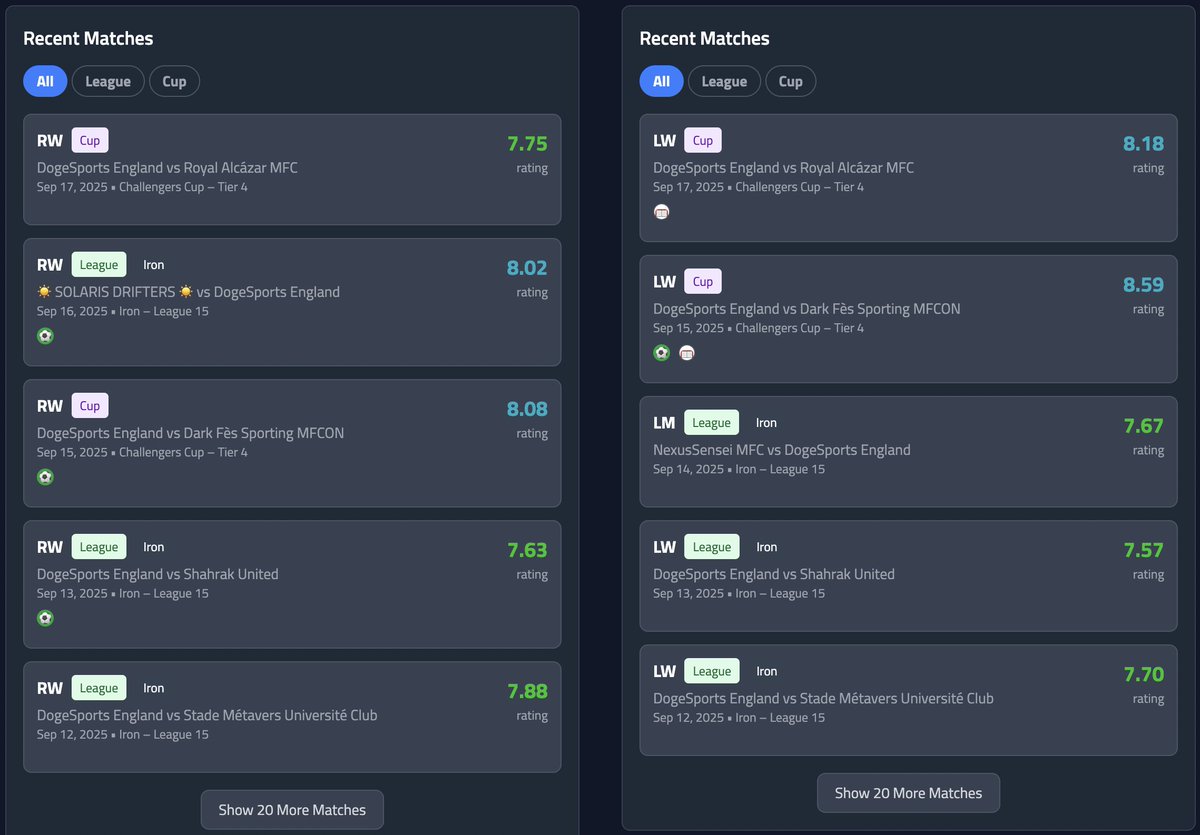
Task: Click the LW position label on the 8.59 match
Action: (665, 282)
